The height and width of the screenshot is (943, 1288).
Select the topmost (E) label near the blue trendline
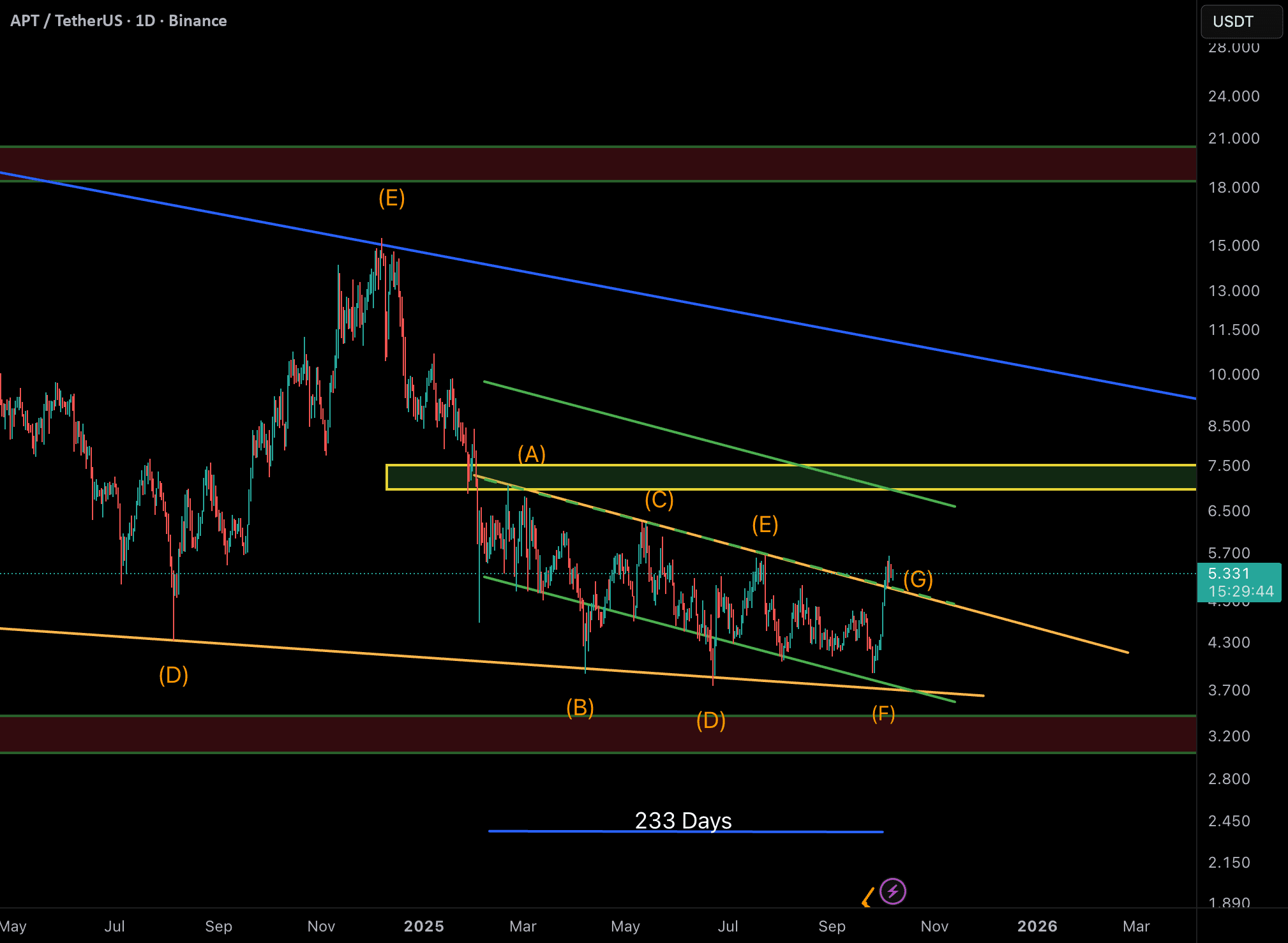[x=391, y=198]
